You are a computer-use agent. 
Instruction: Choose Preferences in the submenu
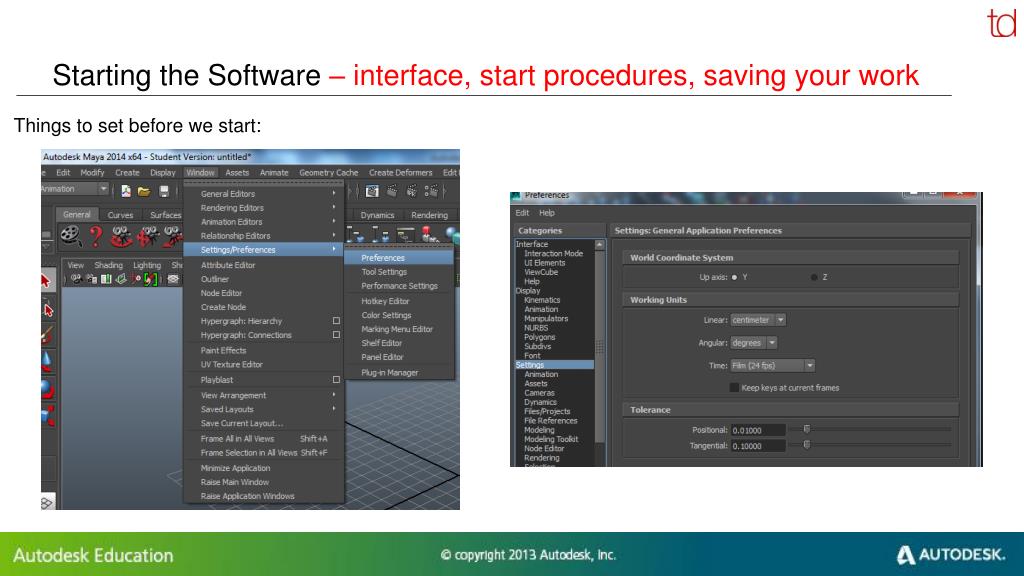pyautogui.click(x=399, y=258)
